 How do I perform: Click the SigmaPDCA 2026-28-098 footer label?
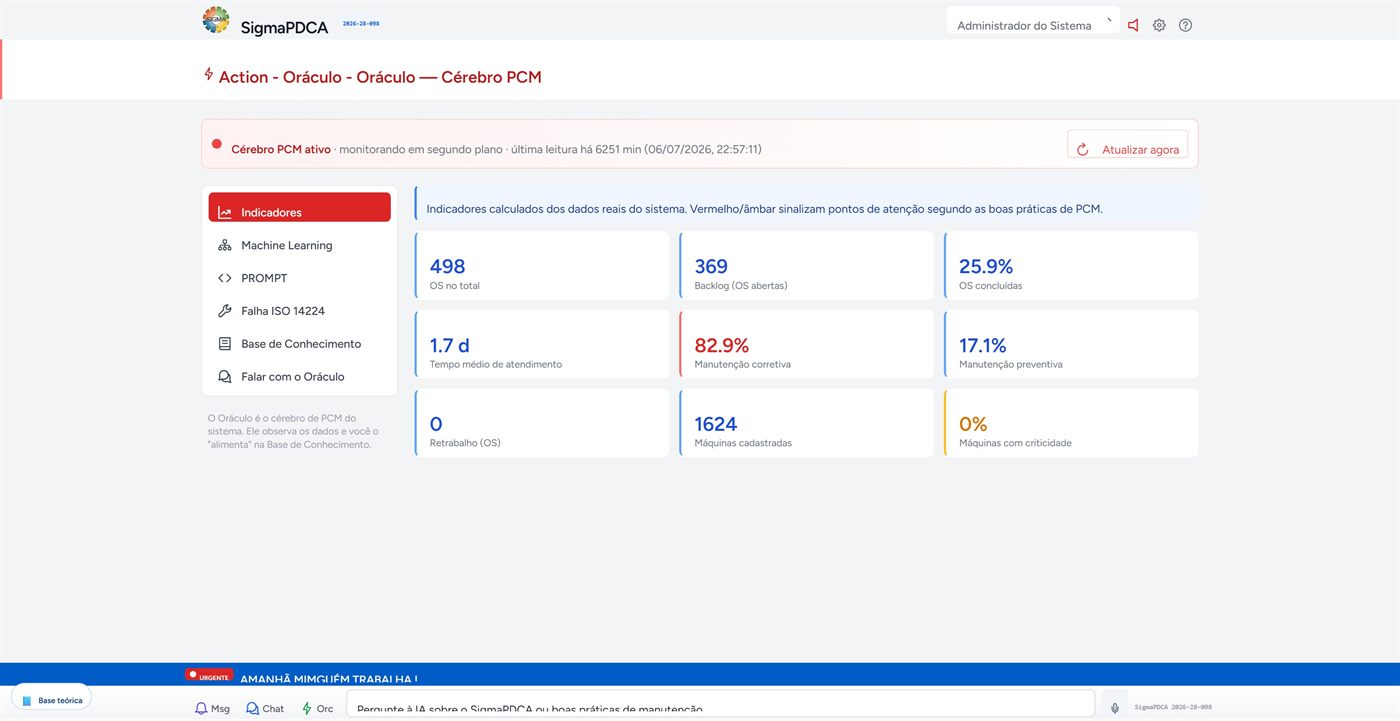(x=1173, y=707)
